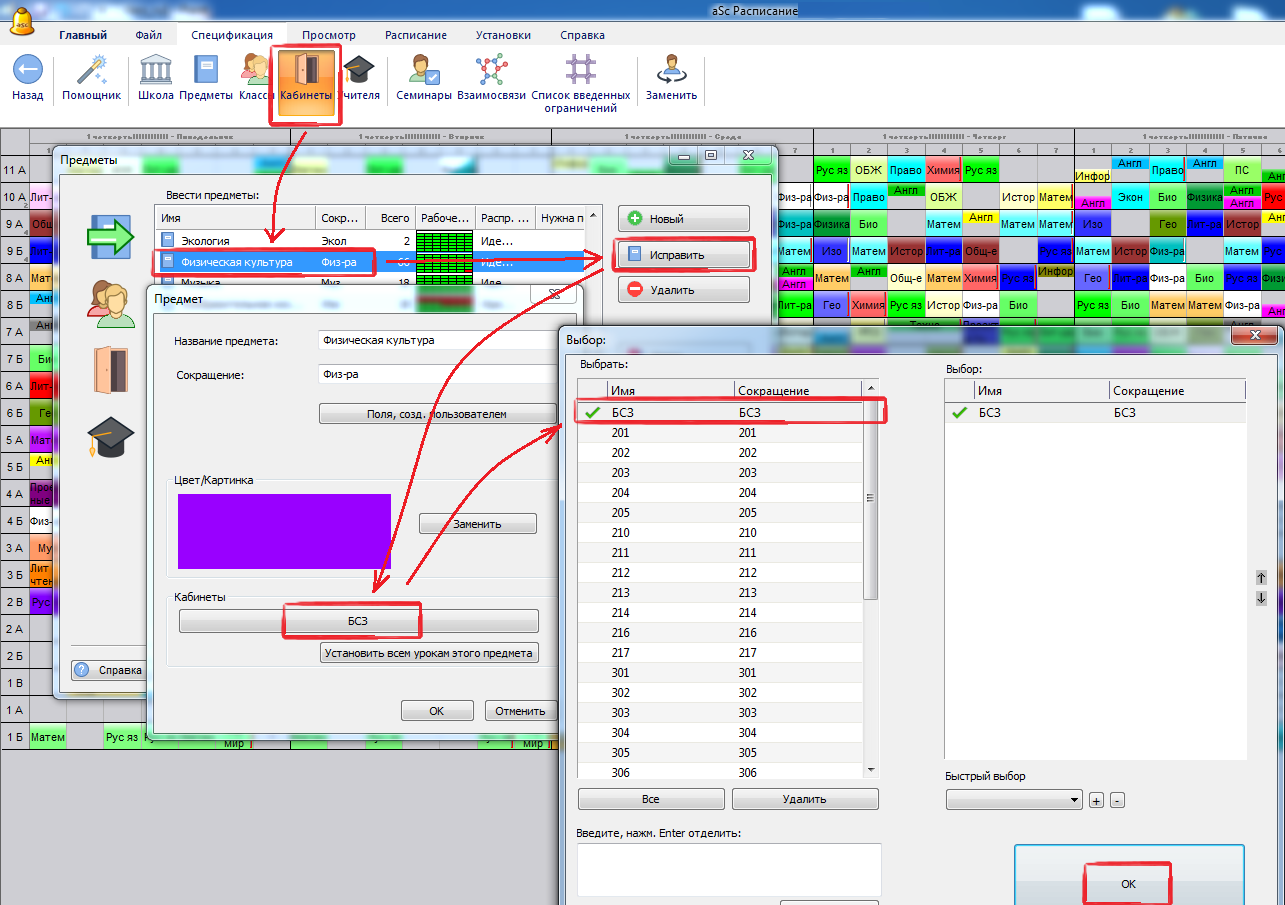Image resolution: width=1285 pixels, height=905 pixels.
Task: Click the Исправить button
Action: (x=683, y=255)
